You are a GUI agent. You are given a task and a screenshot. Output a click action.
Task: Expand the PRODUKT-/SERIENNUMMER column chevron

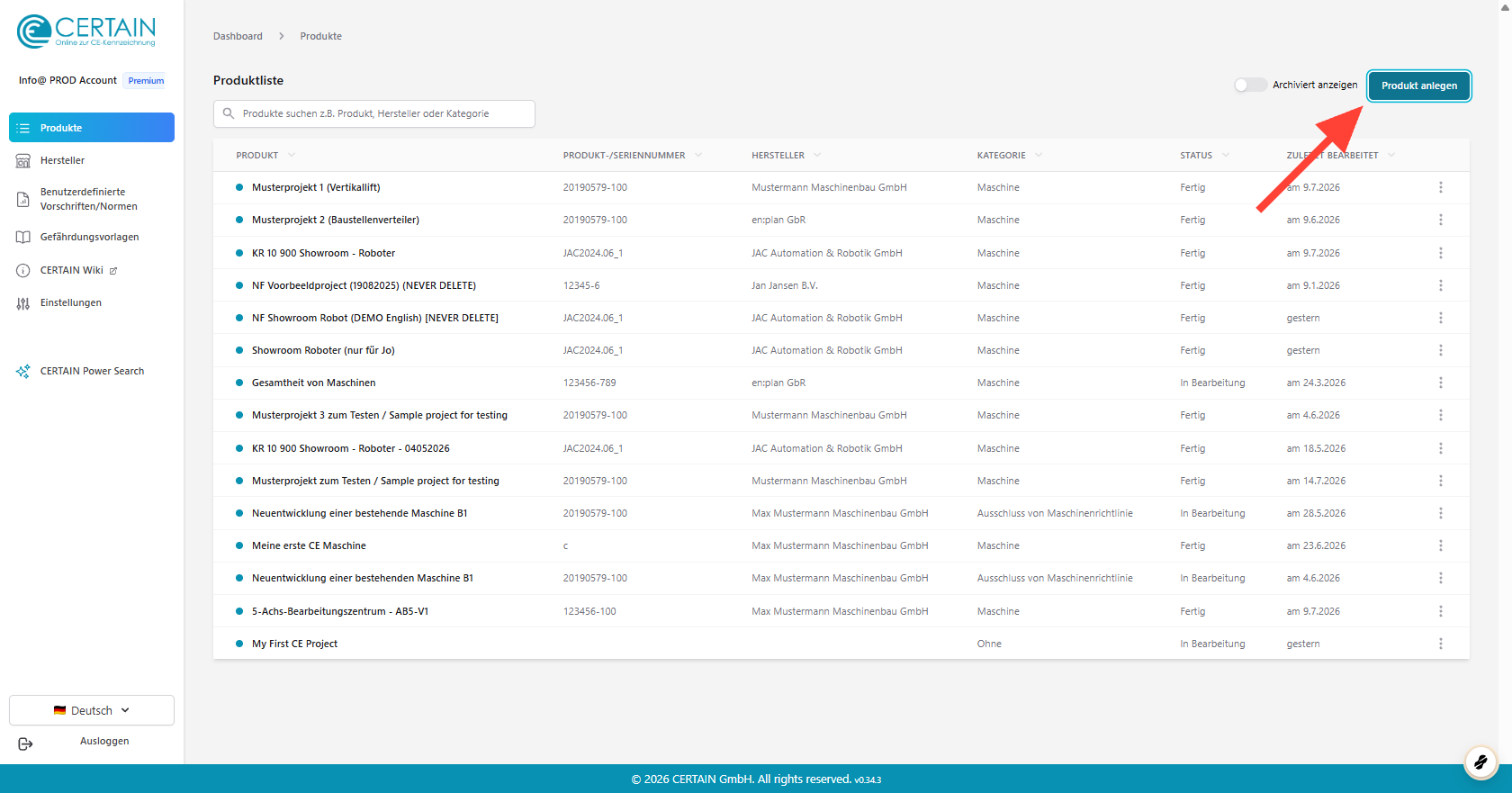point(698,155)
